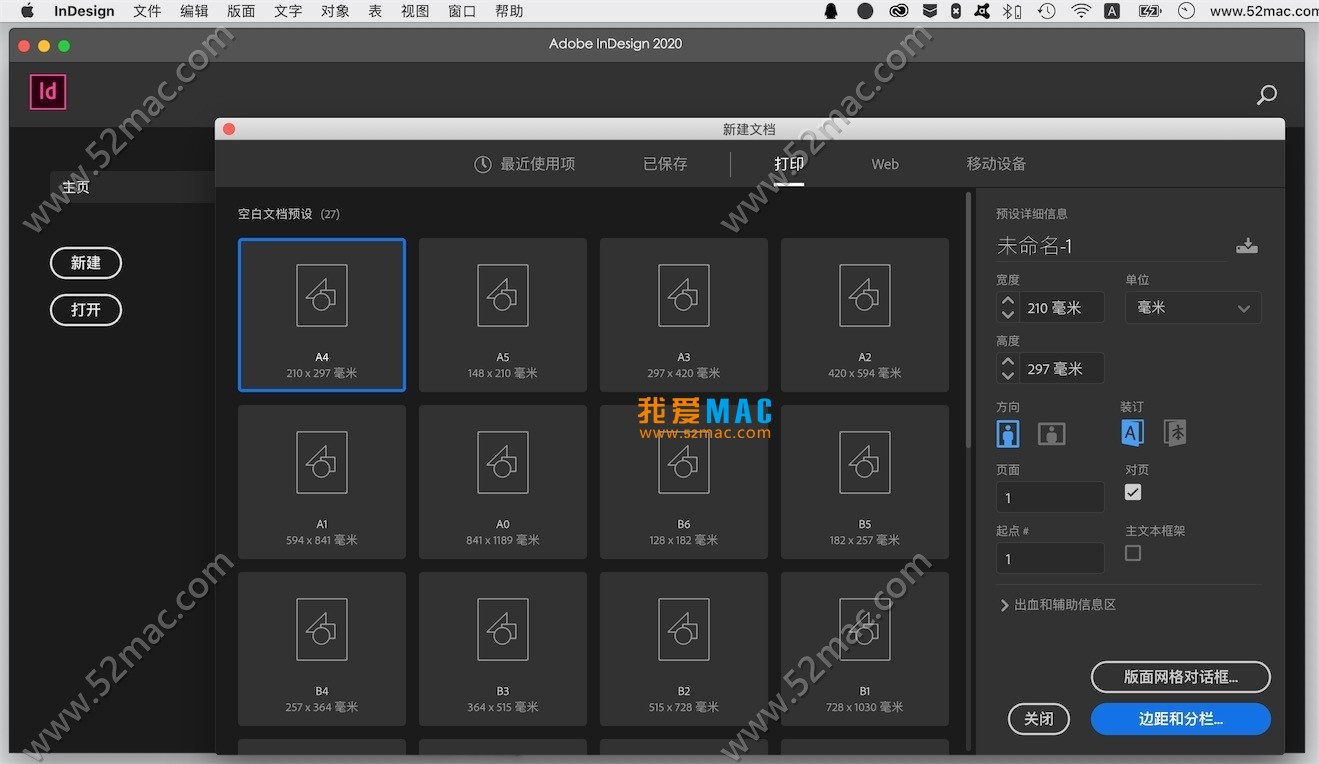Image resolution: width=1319 pixels, height=764 pixels.
Task: Select the A2 420 x 594 preset
Action: 865,315
